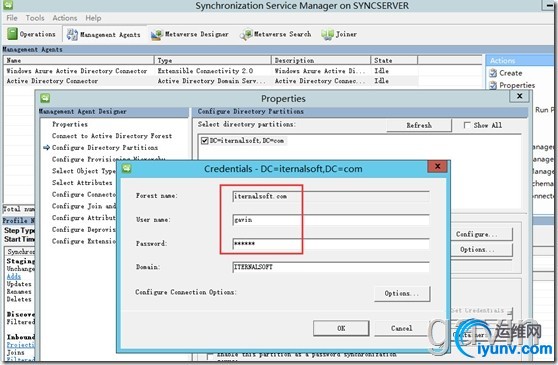
Task: Switch to Management Agents view
Action: (104, 35)
